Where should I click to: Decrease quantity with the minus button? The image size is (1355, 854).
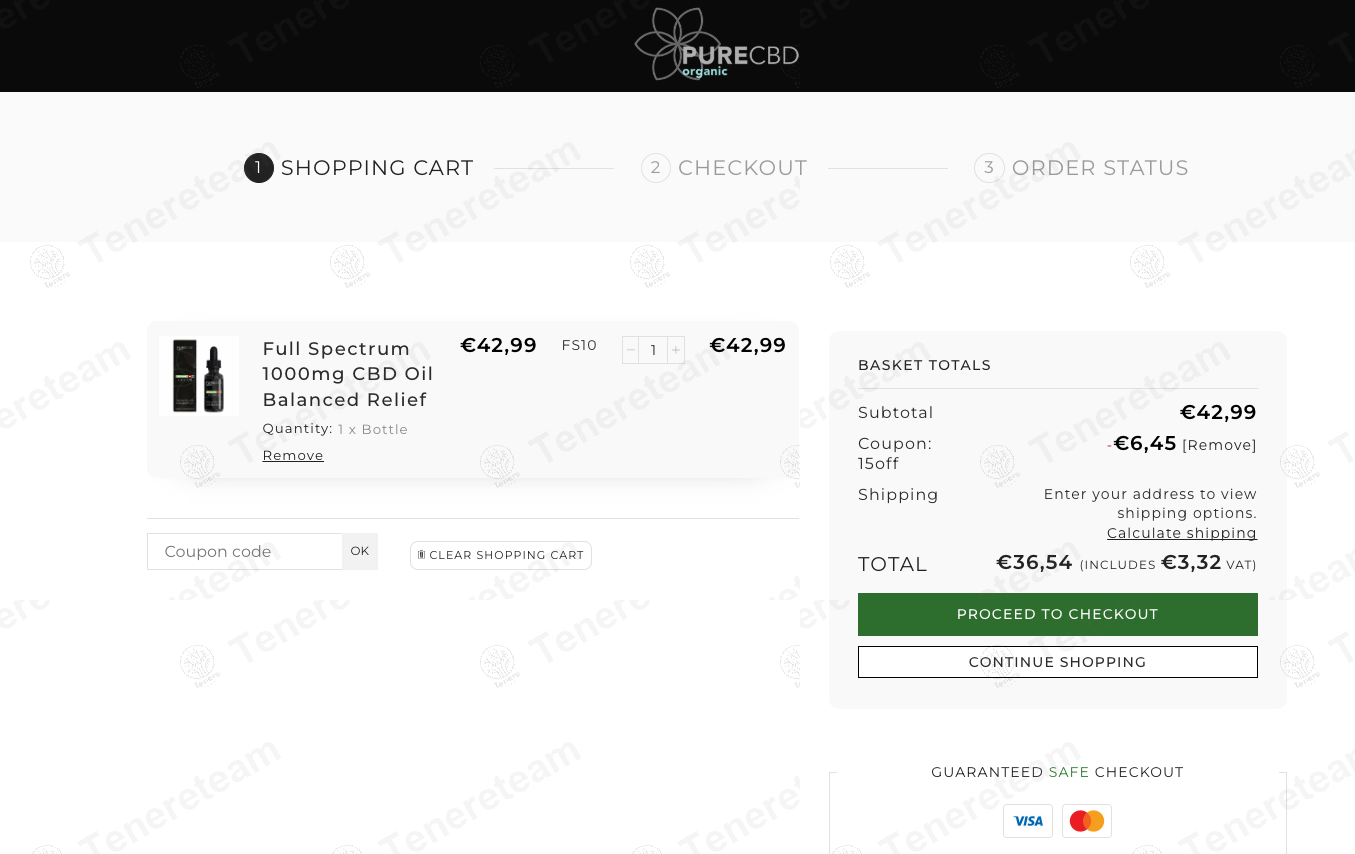click(631, 350)
